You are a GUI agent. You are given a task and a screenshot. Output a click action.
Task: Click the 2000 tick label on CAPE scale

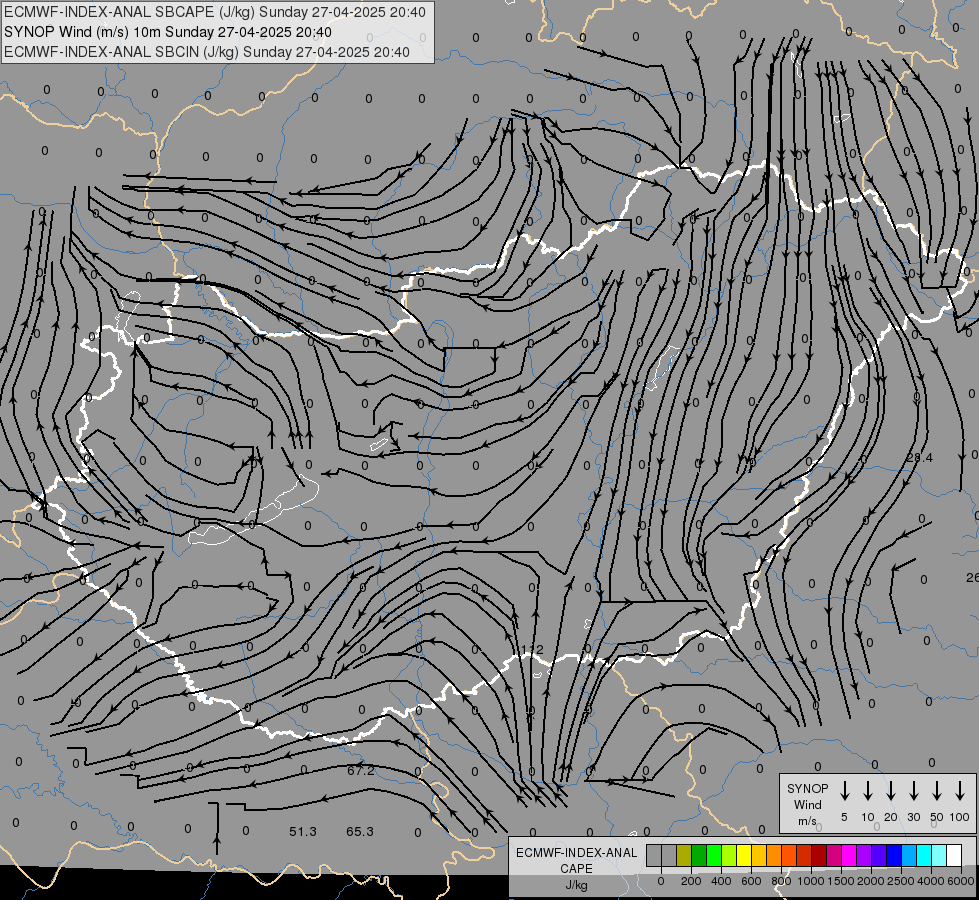tap(871, 881)
